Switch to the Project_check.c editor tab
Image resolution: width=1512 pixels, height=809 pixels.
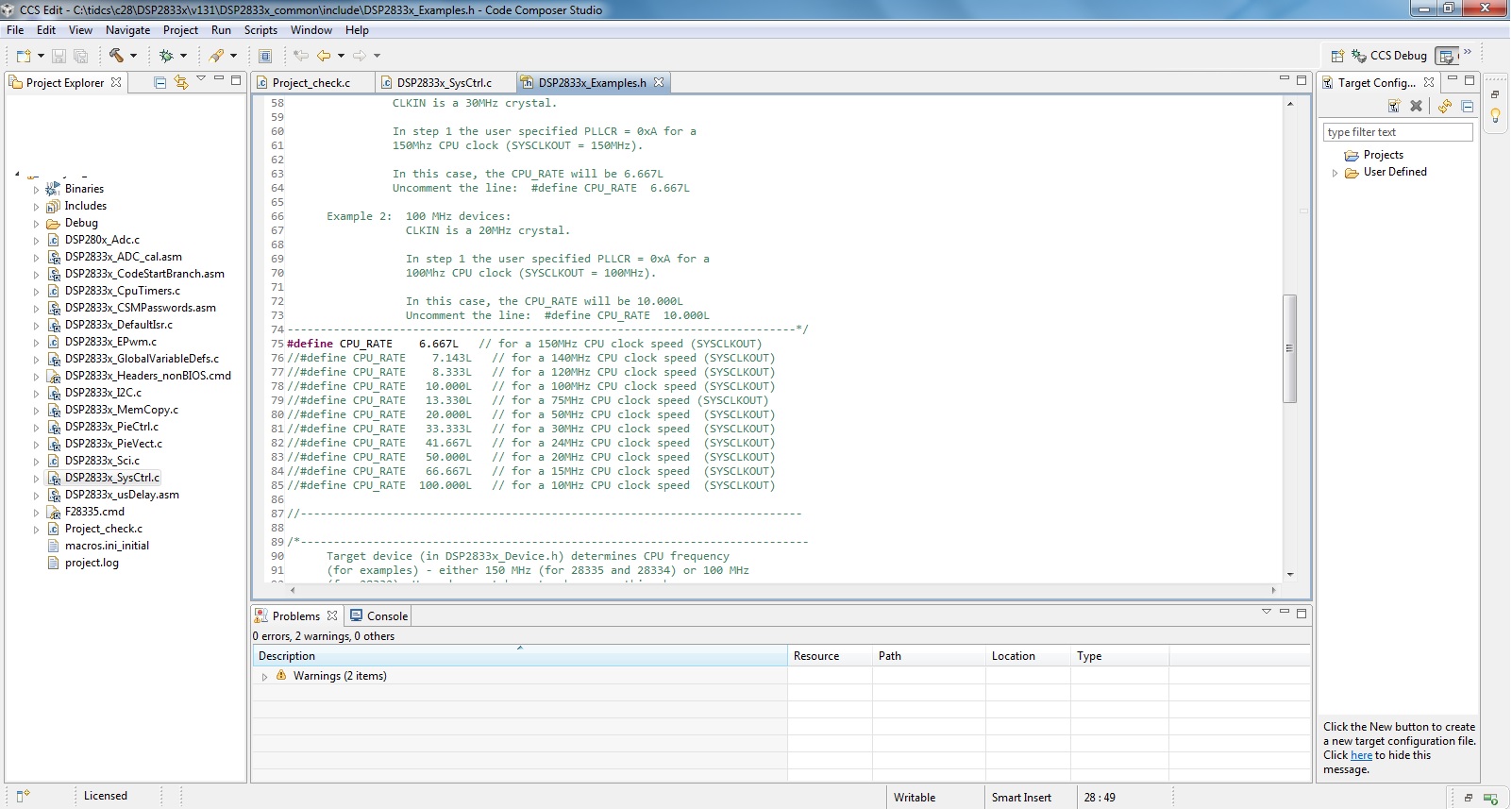pyautogui.click(x=311, y=83)
